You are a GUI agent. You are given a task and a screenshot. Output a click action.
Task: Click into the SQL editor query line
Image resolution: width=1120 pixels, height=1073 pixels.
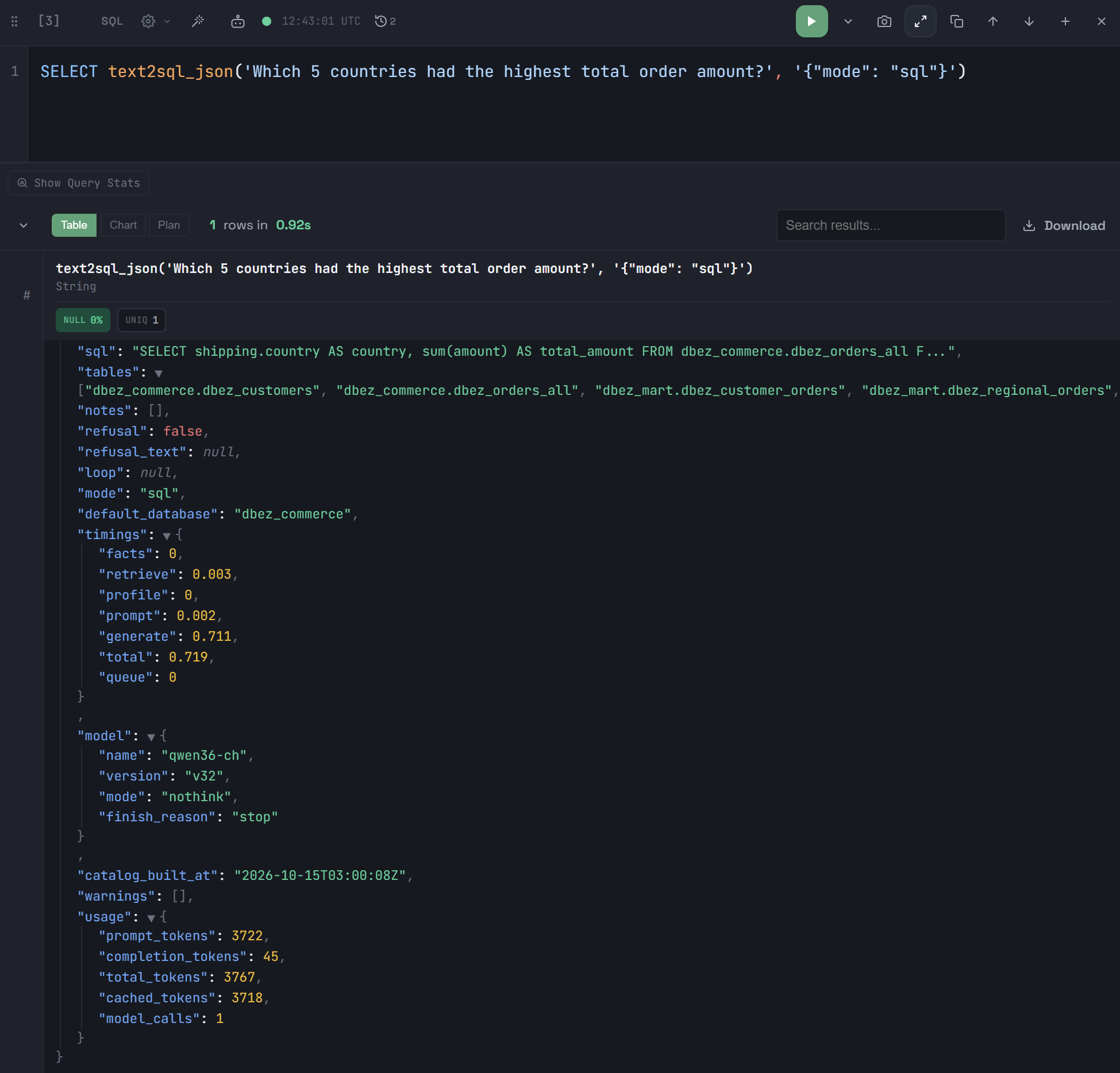(503, 71)
